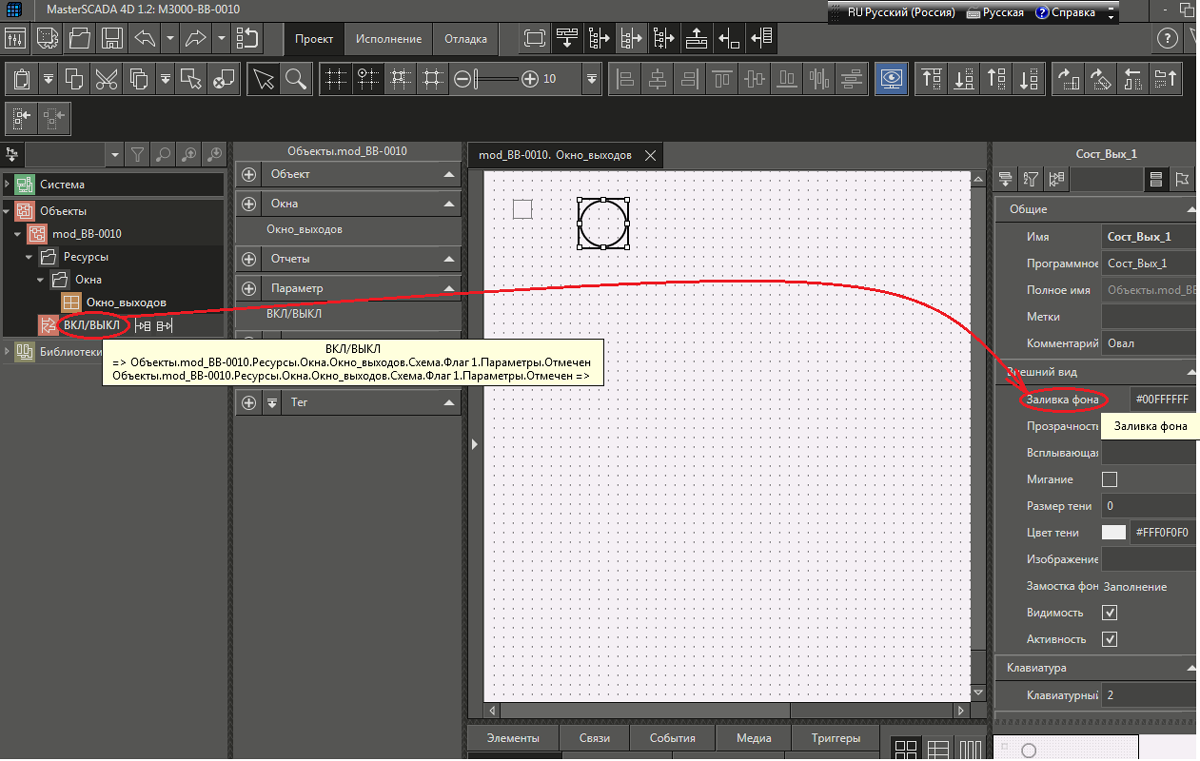Select Окно_выходов in the project tree
1200x761 pixels.
pyautogui.click(x=125, y=302)
